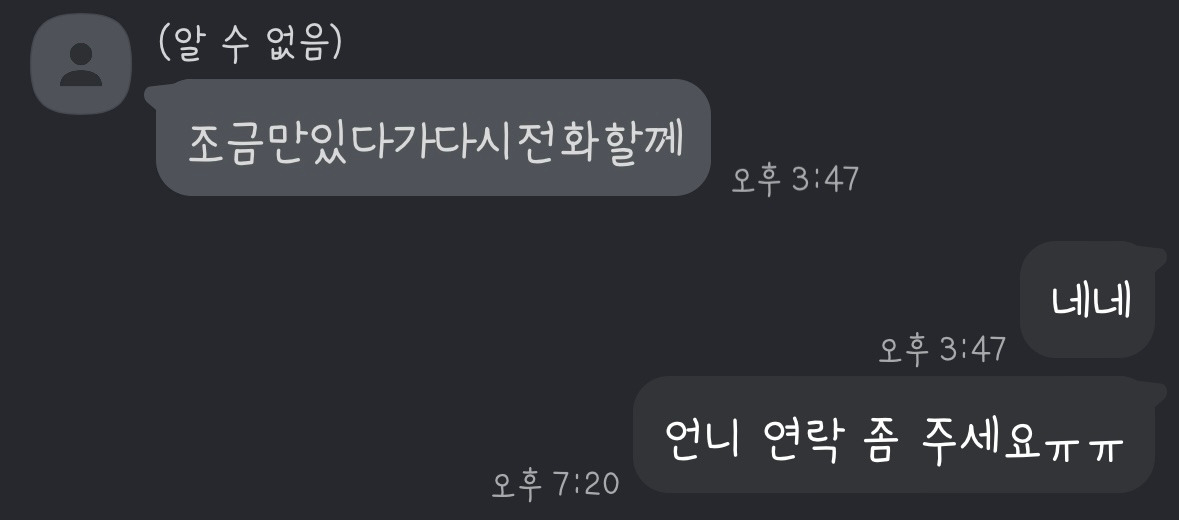Click the 오후 3:47 timestamp beside received message
Screen dimensions: 1179x520
tap(796, 180)
